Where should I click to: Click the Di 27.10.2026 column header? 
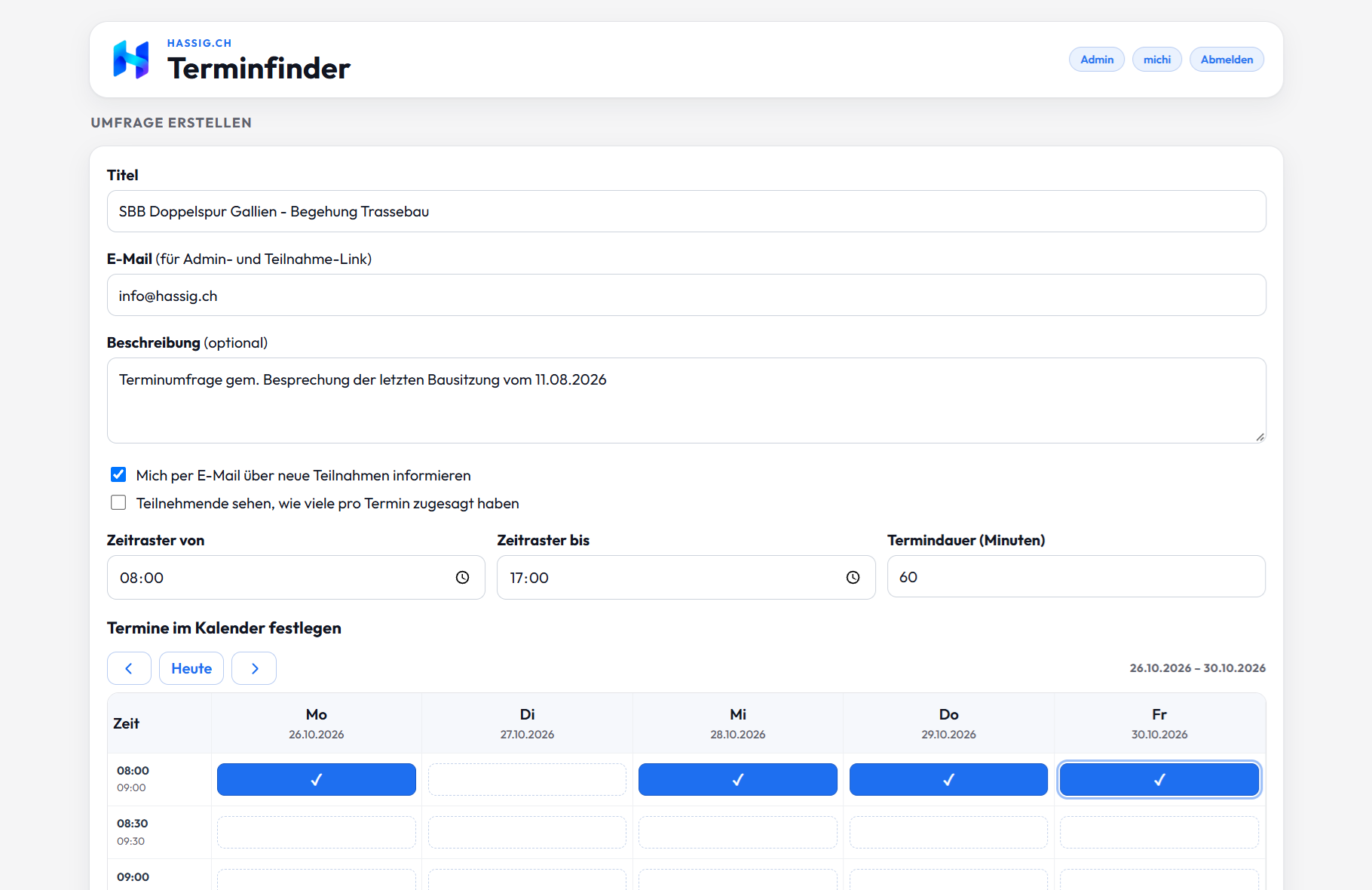tap(527, 723)
